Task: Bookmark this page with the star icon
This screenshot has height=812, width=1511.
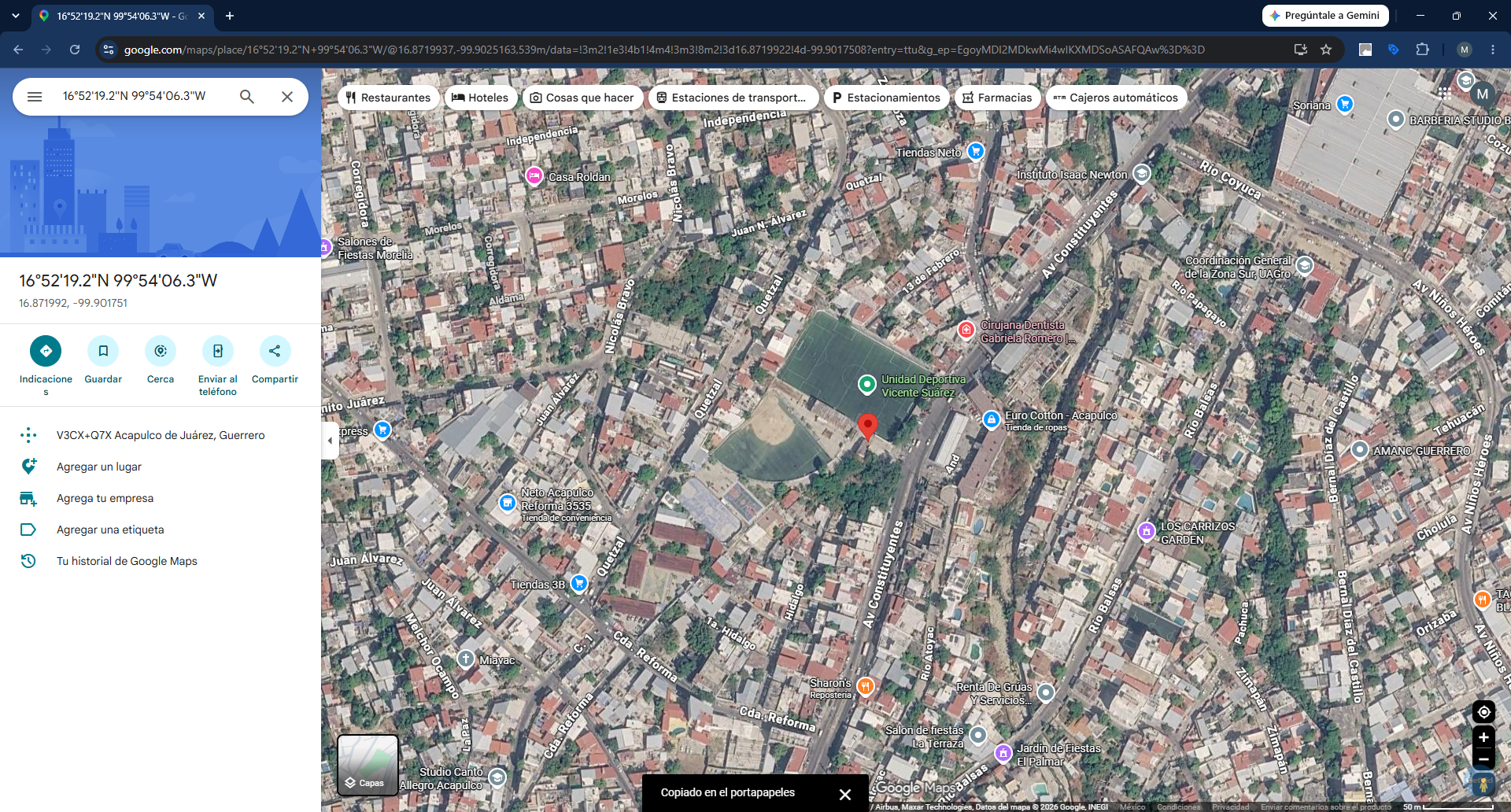Action: (1326, 50)
